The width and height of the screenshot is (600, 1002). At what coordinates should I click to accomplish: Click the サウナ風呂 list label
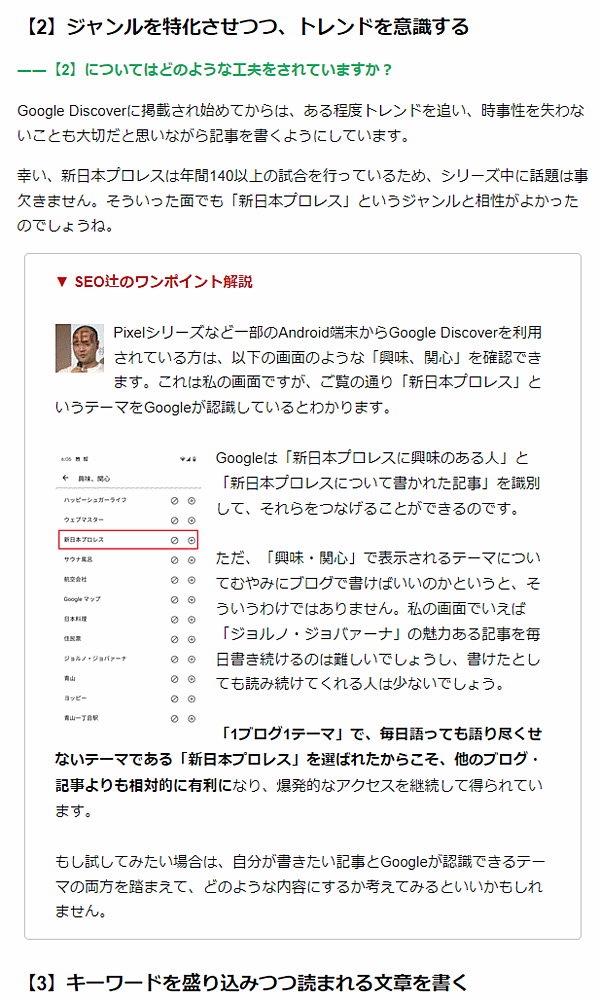pos(78,559)
